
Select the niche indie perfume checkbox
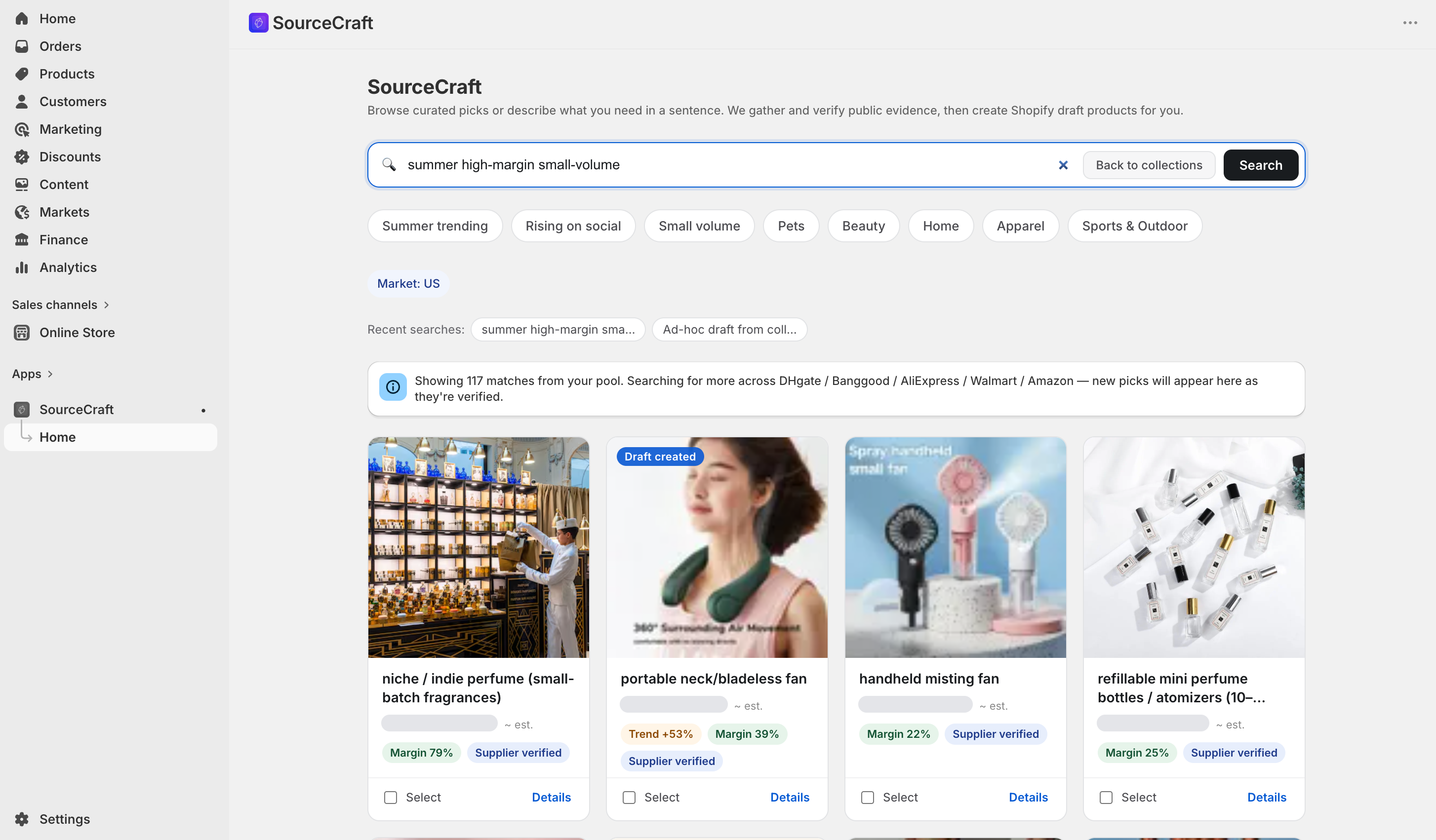tap(390, 797)
